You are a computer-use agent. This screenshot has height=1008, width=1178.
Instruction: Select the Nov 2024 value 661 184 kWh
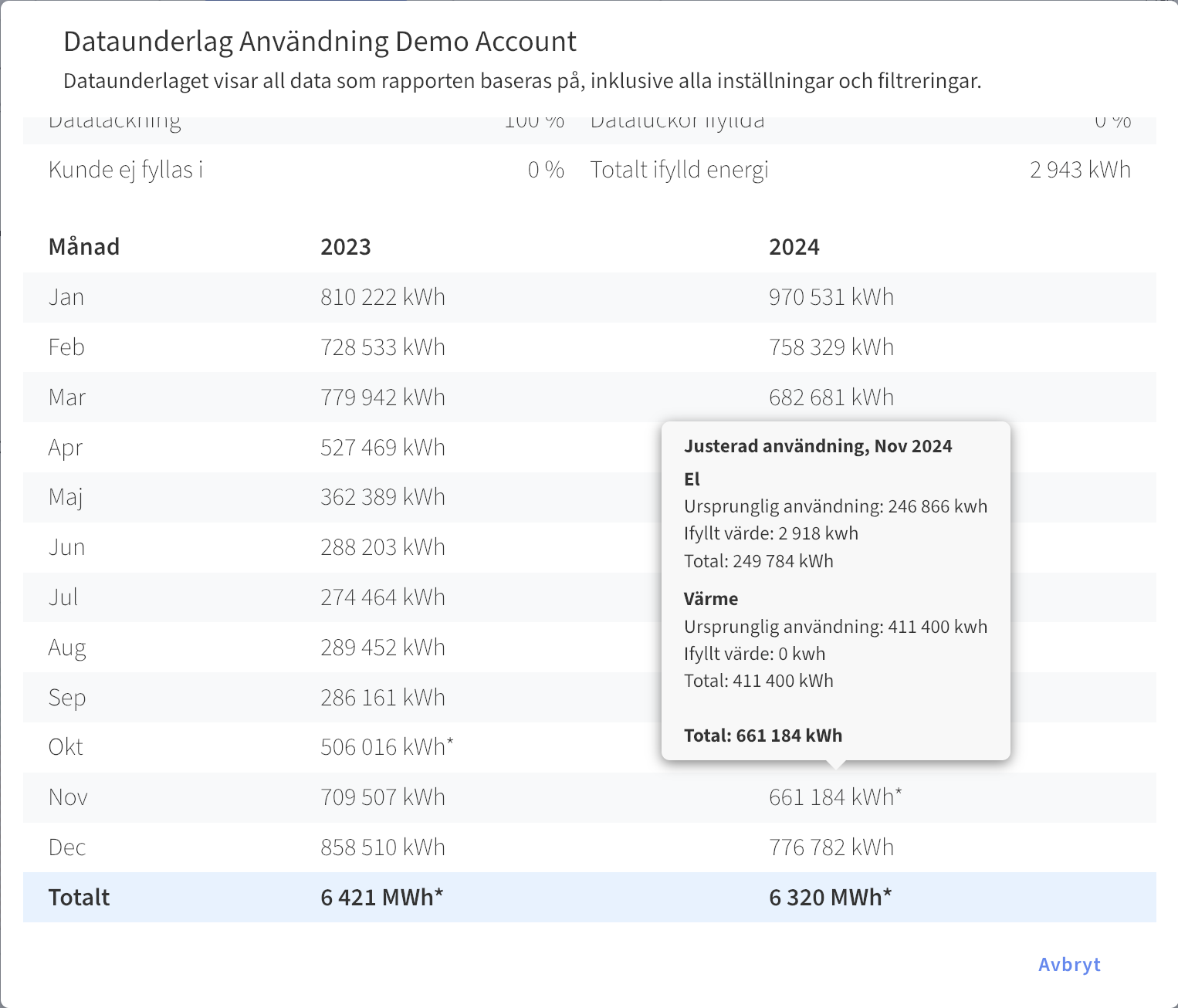834,797
